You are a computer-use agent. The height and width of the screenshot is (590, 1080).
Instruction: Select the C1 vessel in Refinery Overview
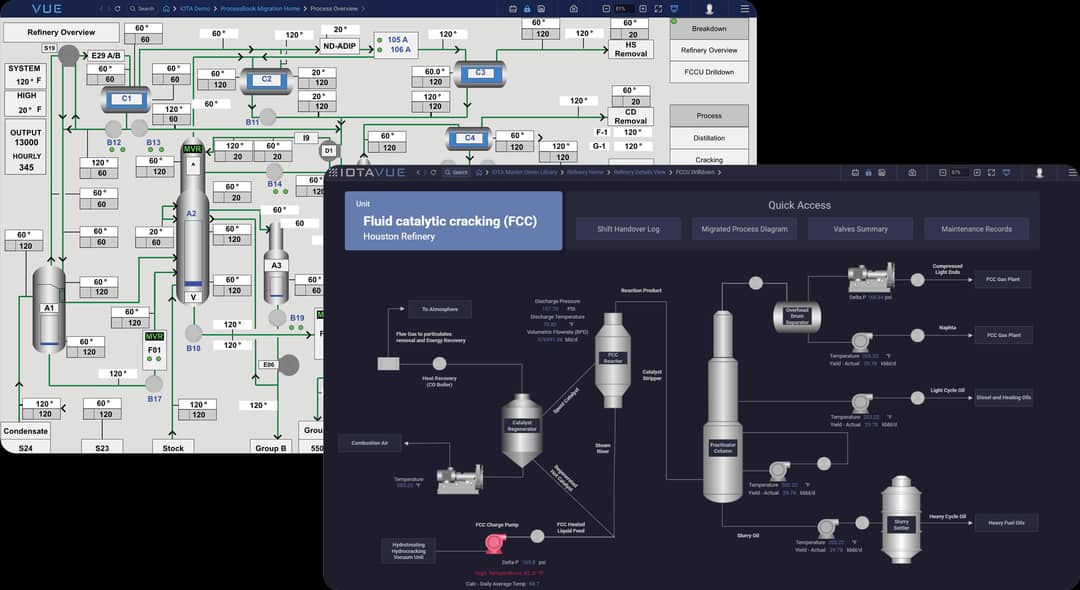tap(125, 100)
